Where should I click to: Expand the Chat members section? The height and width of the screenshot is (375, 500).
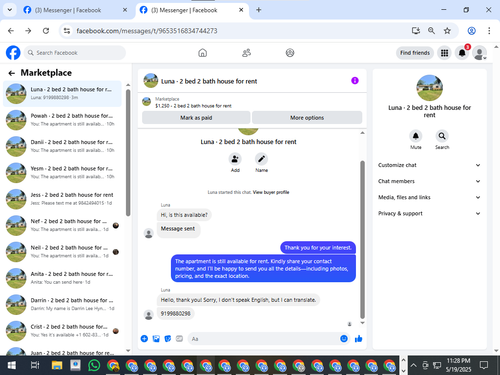429,181
